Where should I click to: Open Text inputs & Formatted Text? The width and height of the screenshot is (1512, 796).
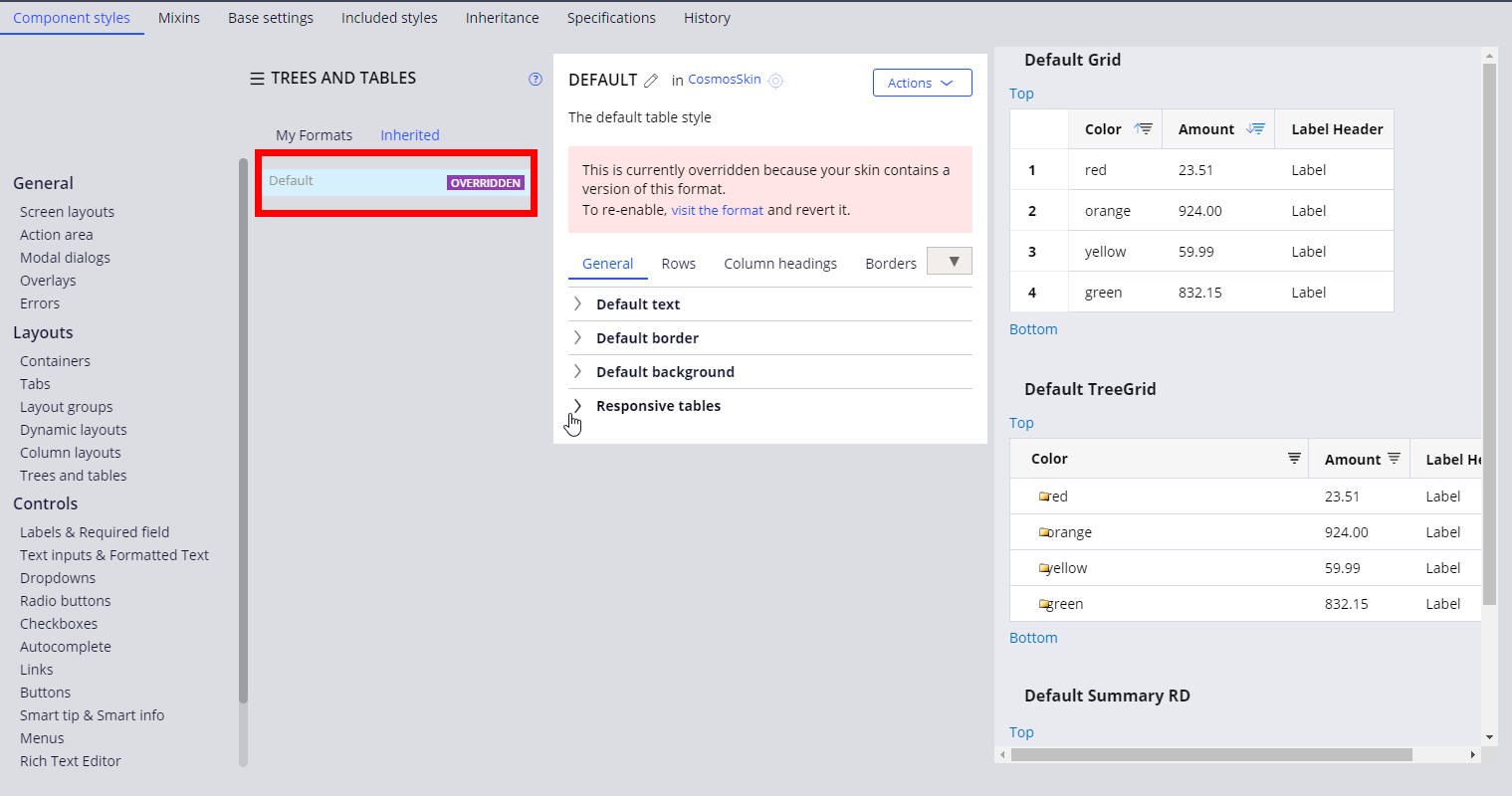click(x=114, y=555)
